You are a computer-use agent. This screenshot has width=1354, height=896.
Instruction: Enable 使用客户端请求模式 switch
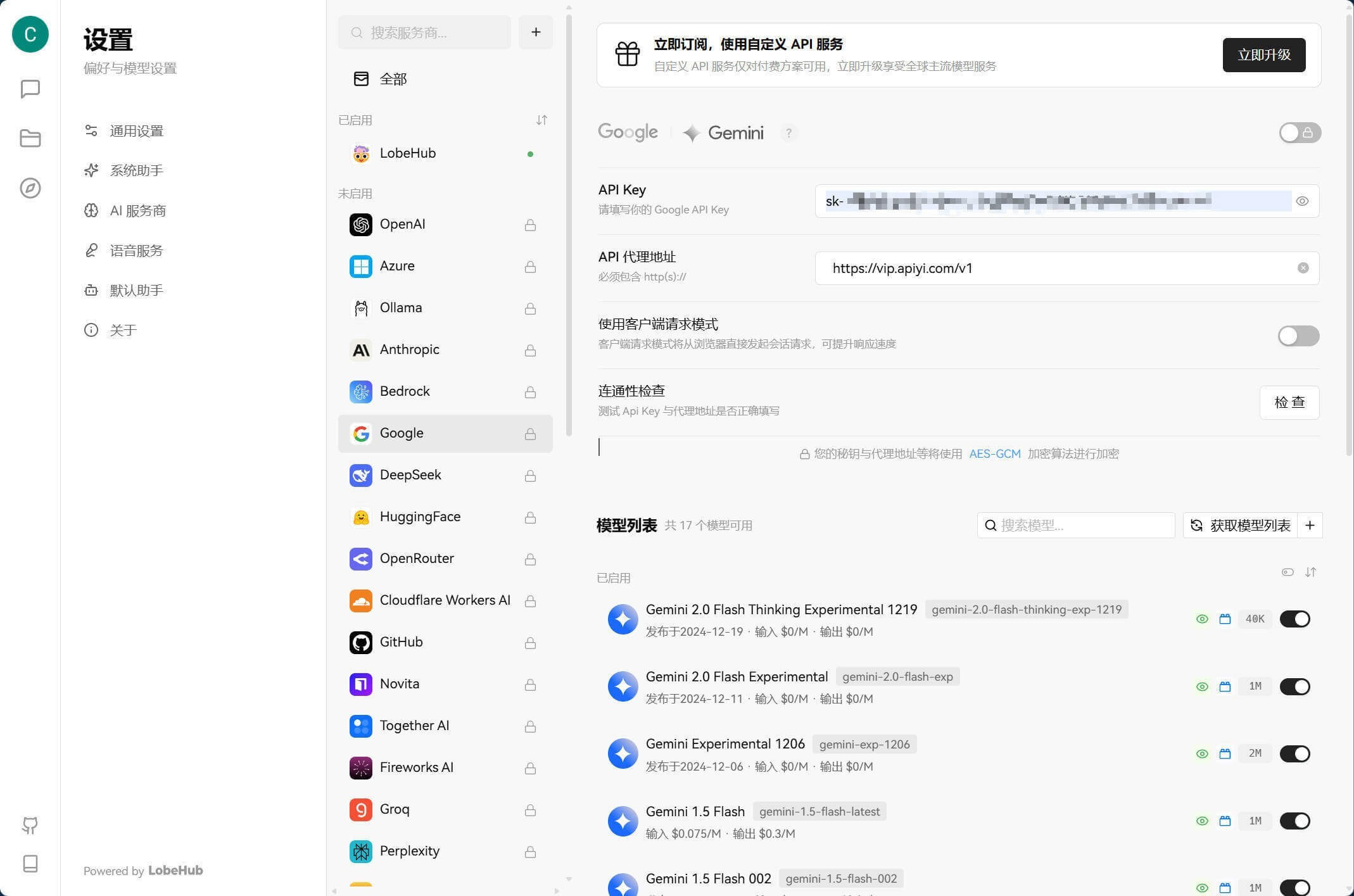pos(1298,336)
